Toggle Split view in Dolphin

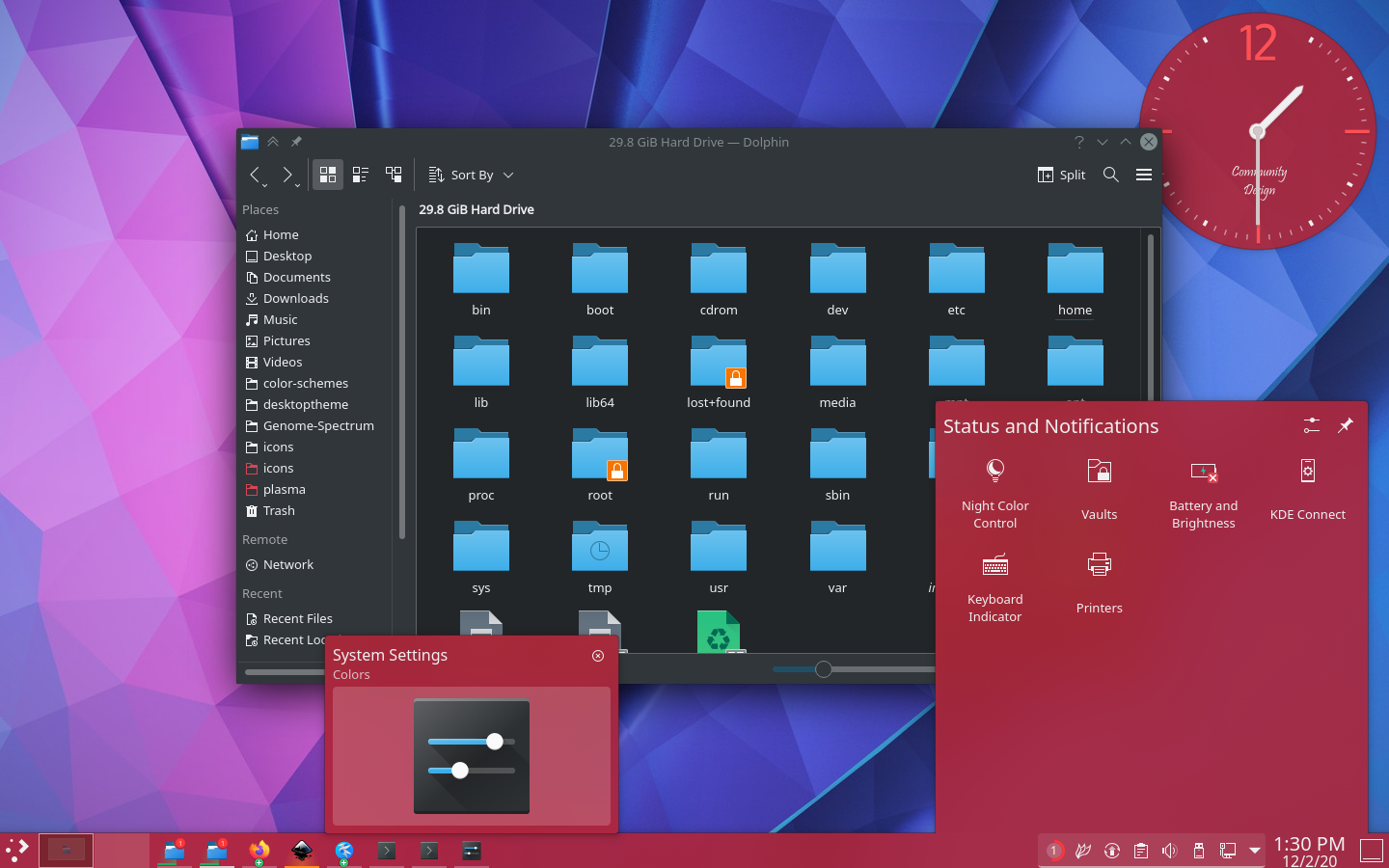point(1061,175)
